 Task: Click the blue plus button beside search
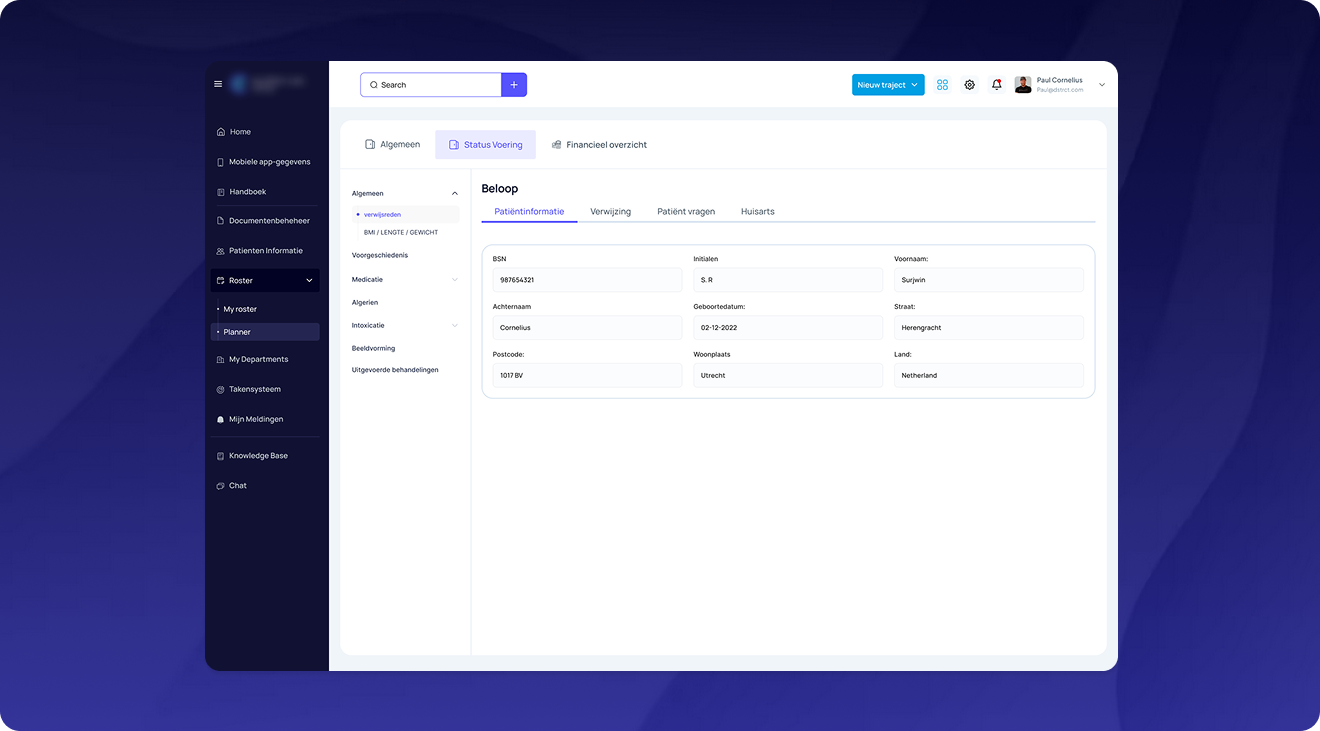point(514,85)
